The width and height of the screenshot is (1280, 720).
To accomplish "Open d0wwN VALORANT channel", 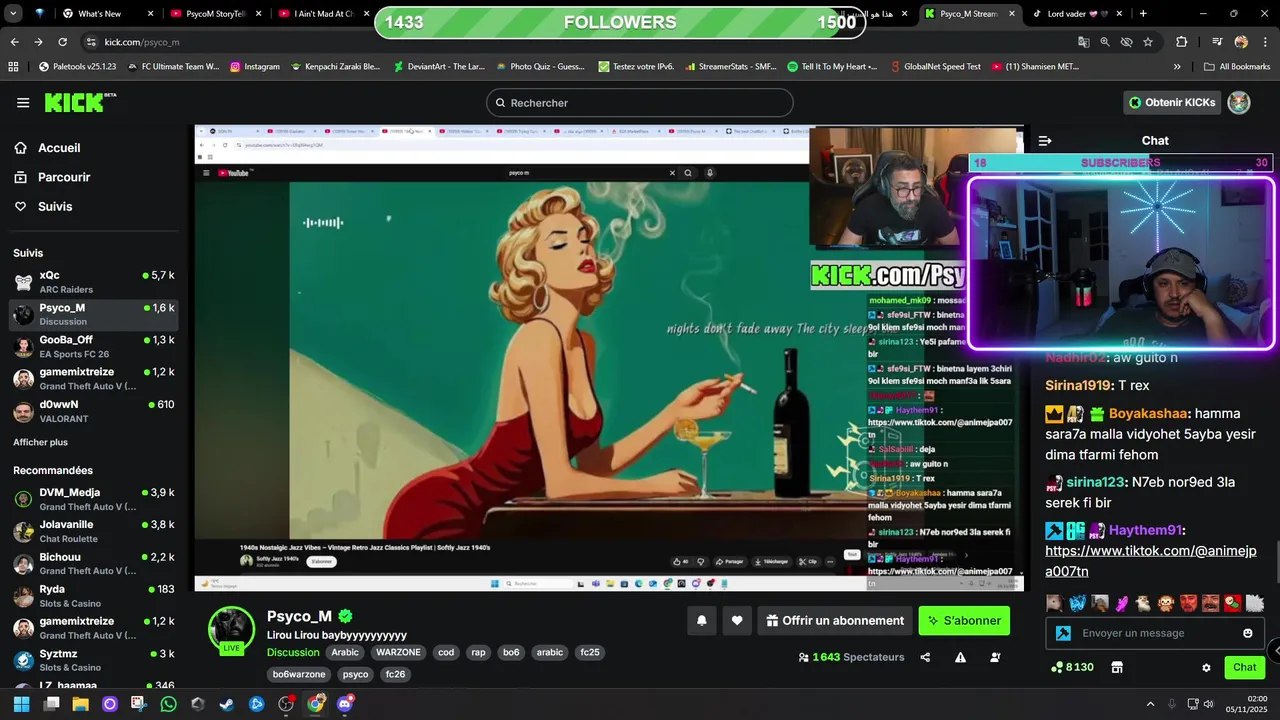I will 94,411.
